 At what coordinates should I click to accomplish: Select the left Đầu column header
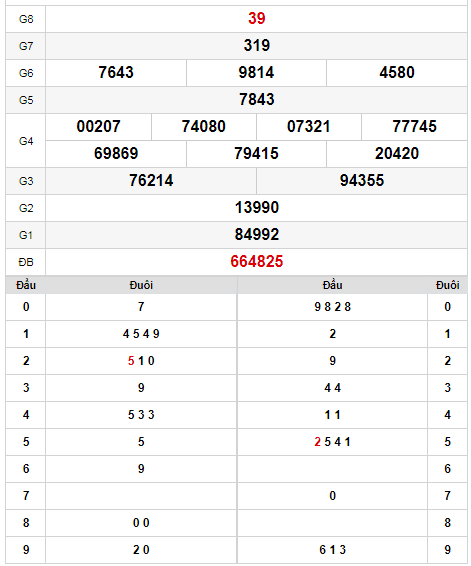(x=26, y=285)
